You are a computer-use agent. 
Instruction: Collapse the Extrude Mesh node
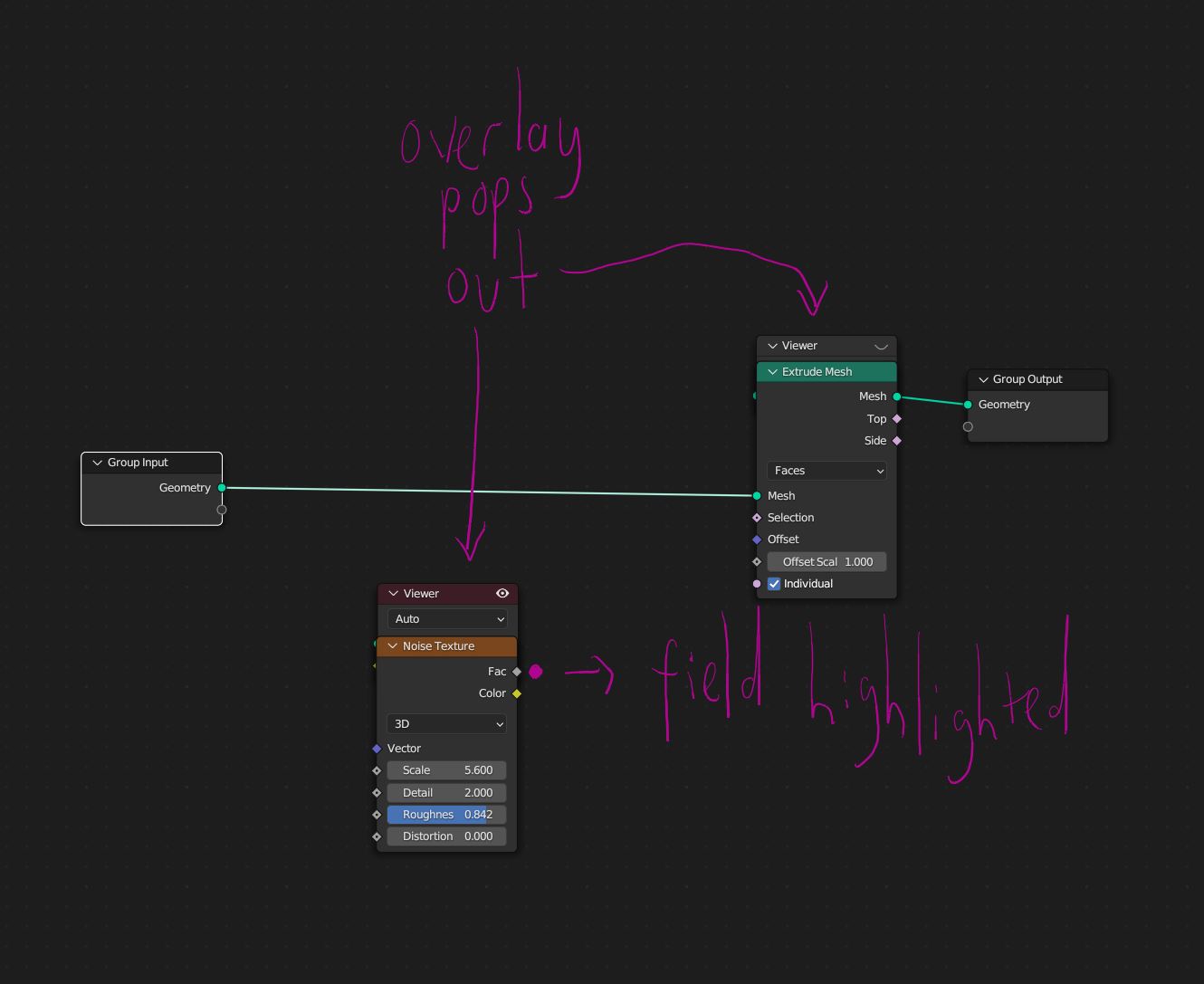click(x=772, y=372)
